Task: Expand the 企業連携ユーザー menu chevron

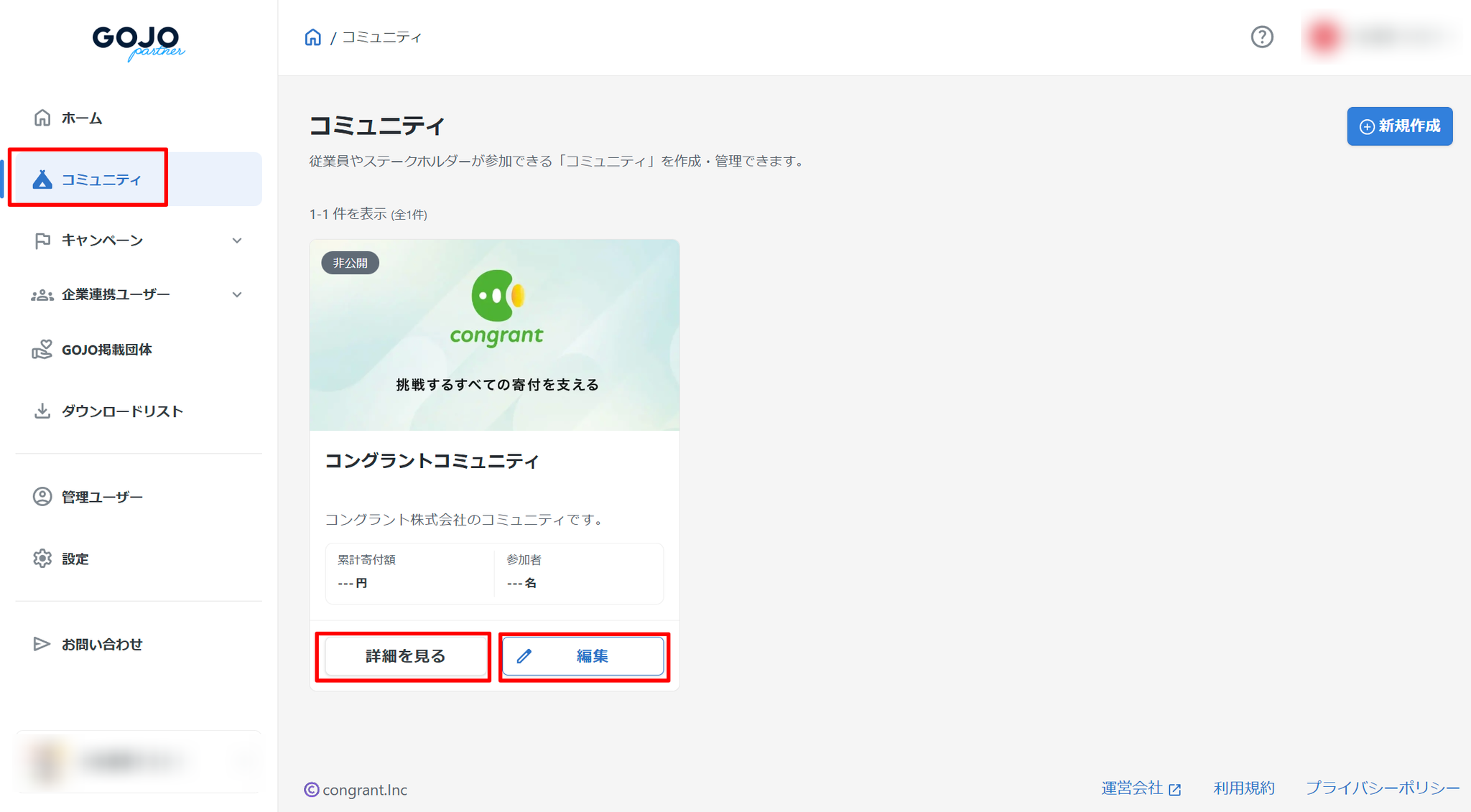Action: (x=237, y=295)
